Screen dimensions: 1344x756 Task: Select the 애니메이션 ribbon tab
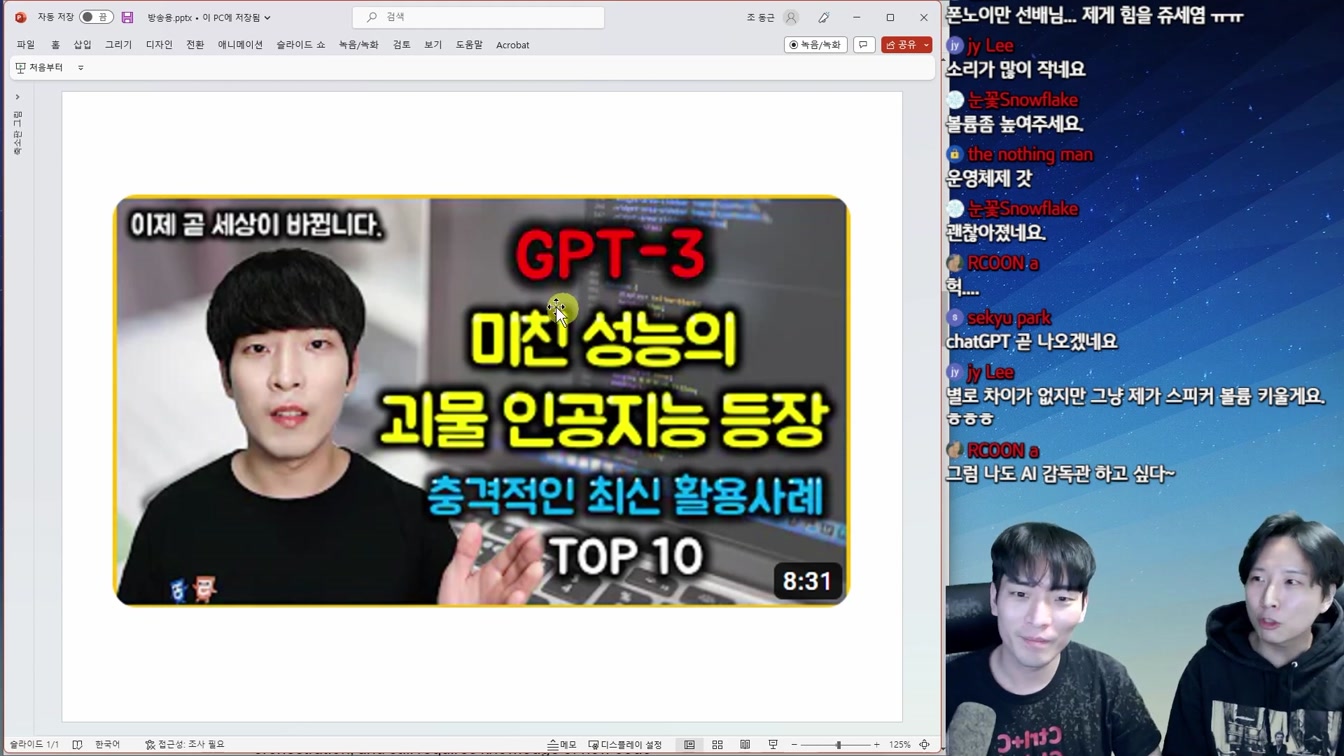pyautogui.click(x=240, y=45)
